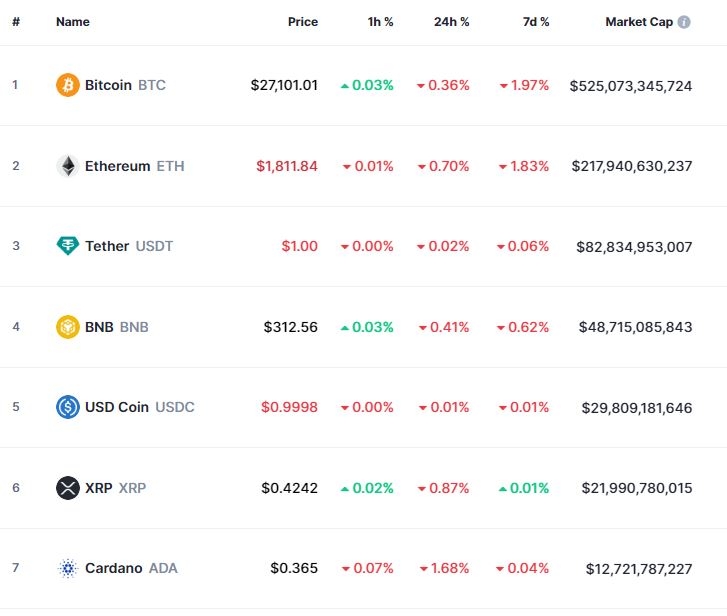Sort by the Market Cap header
The width and height of the screenshot is (727, 616).
point(639,22)
